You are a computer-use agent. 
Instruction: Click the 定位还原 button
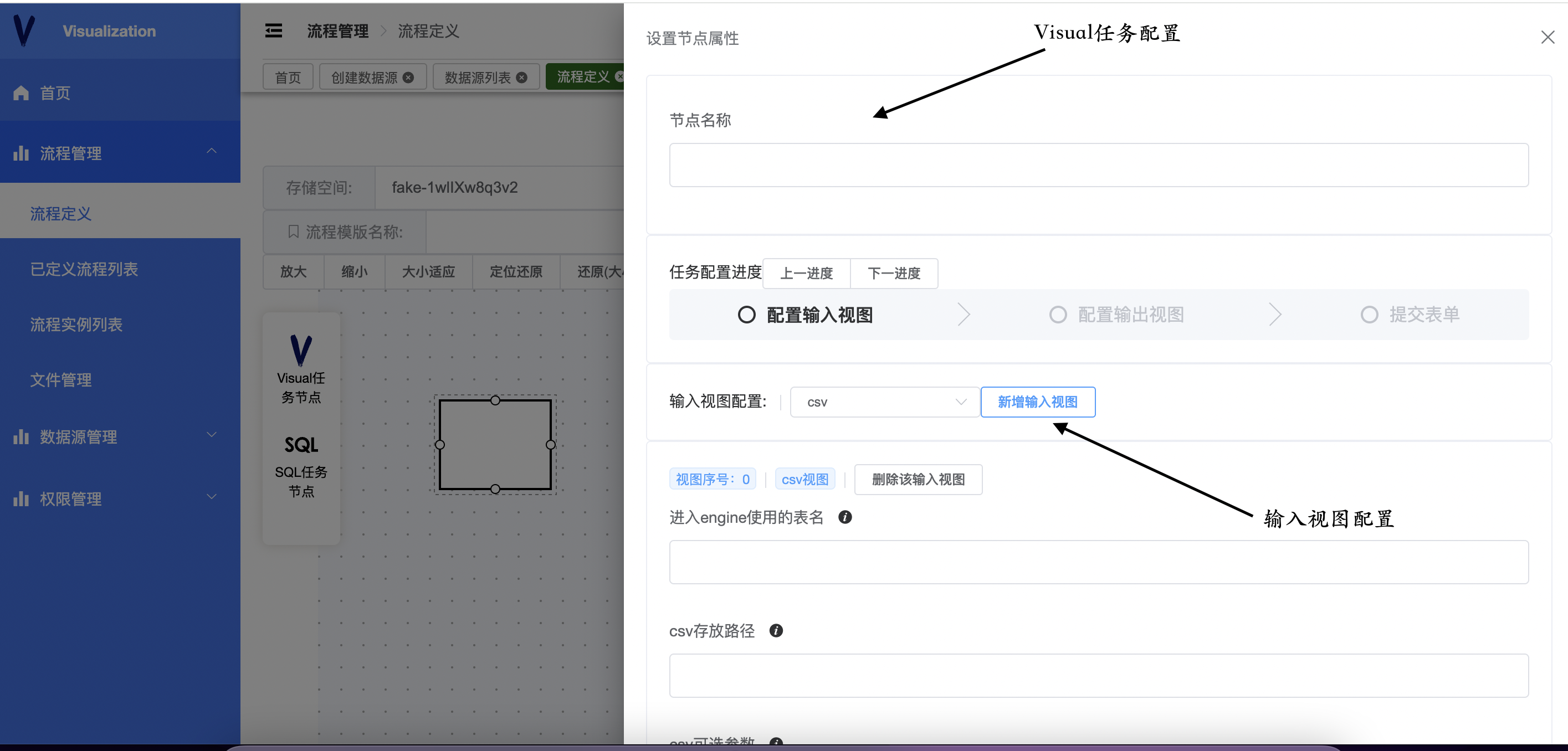pos(516,271)
